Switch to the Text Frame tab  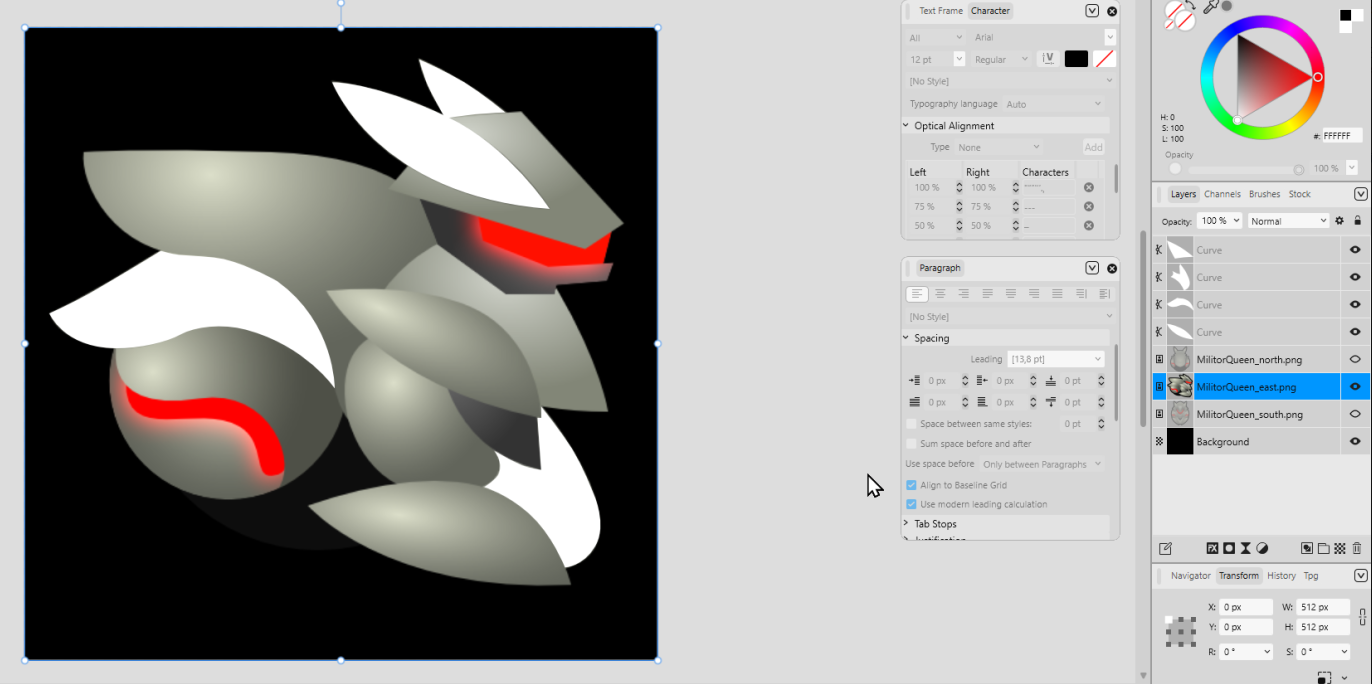tap(941, 11)
